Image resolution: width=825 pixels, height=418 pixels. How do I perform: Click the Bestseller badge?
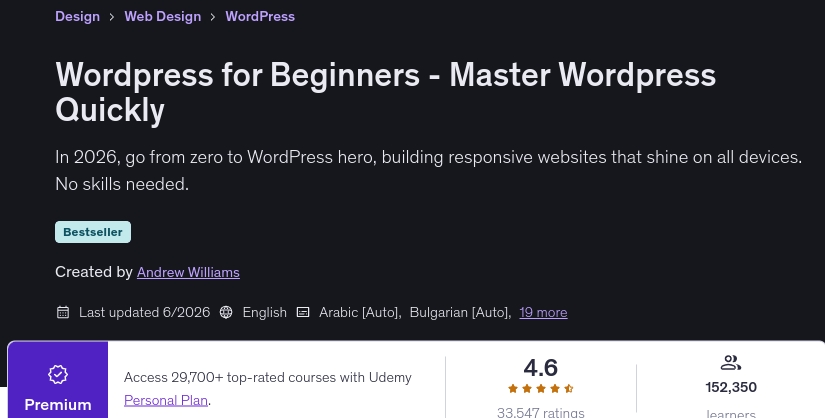93,232
